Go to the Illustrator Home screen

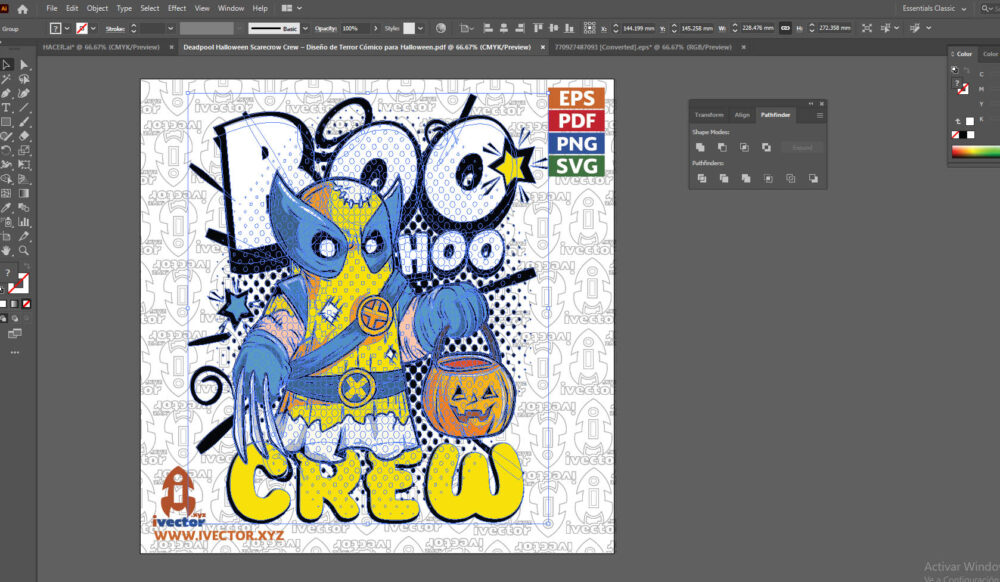coord(22,9)
